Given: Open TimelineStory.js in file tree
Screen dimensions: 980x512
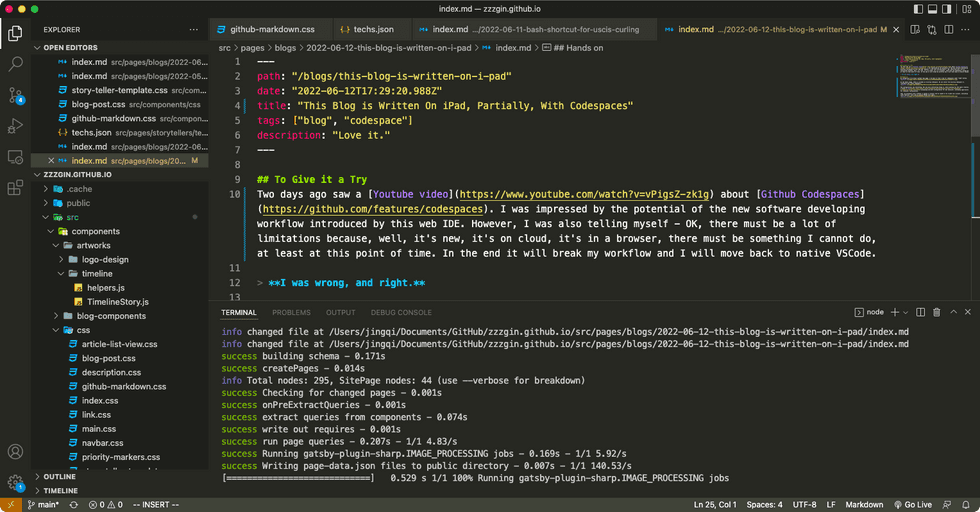Looking at the screenshot, I should point(118,302).
